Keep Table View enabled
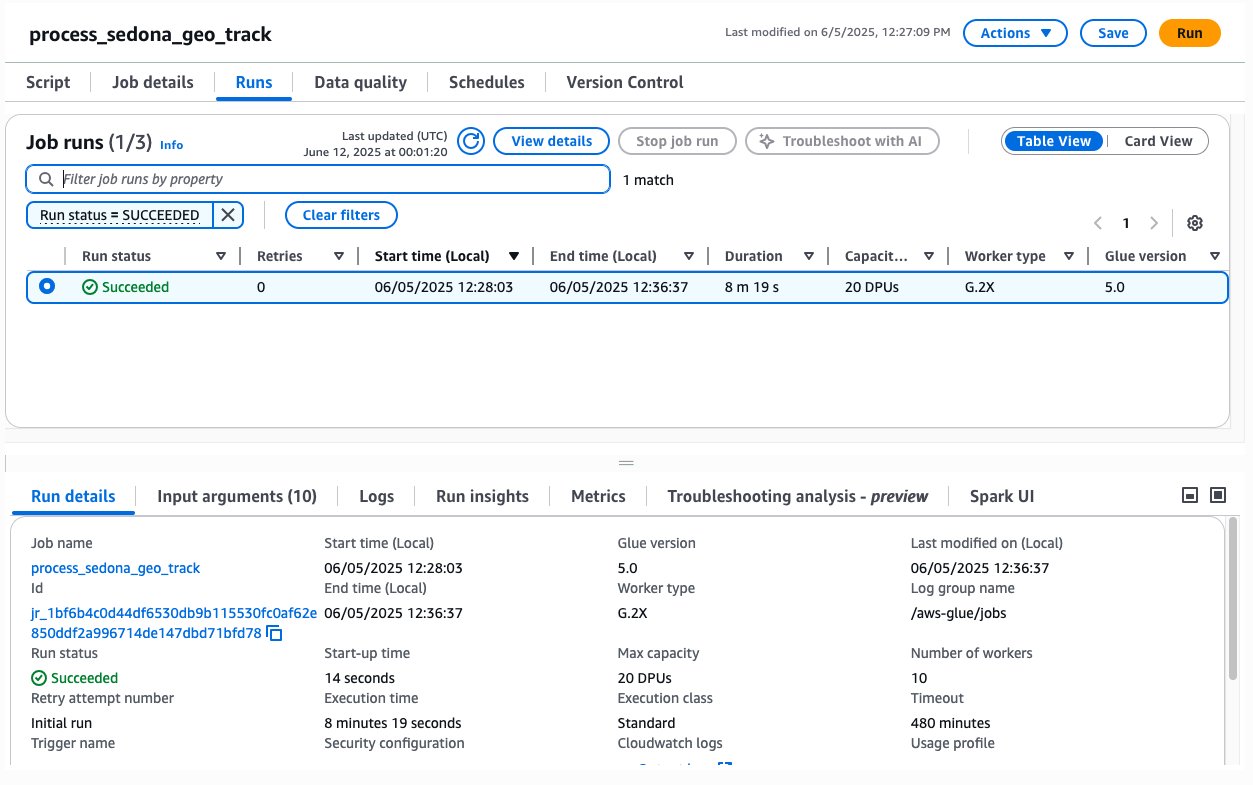 (x=1053, y=140)
